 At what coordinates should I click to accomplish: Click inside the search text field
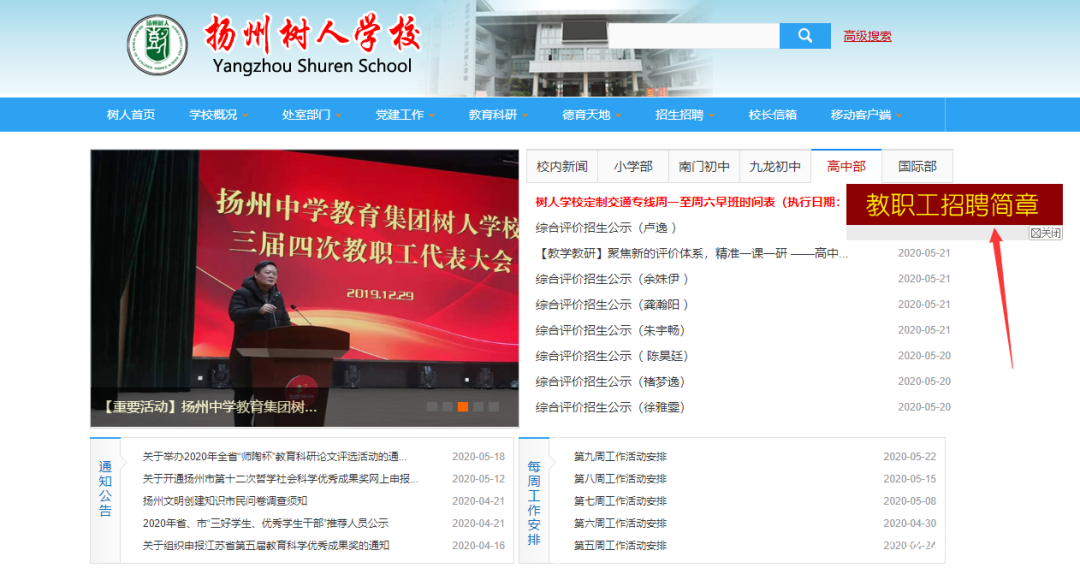[x=694, y=36]
